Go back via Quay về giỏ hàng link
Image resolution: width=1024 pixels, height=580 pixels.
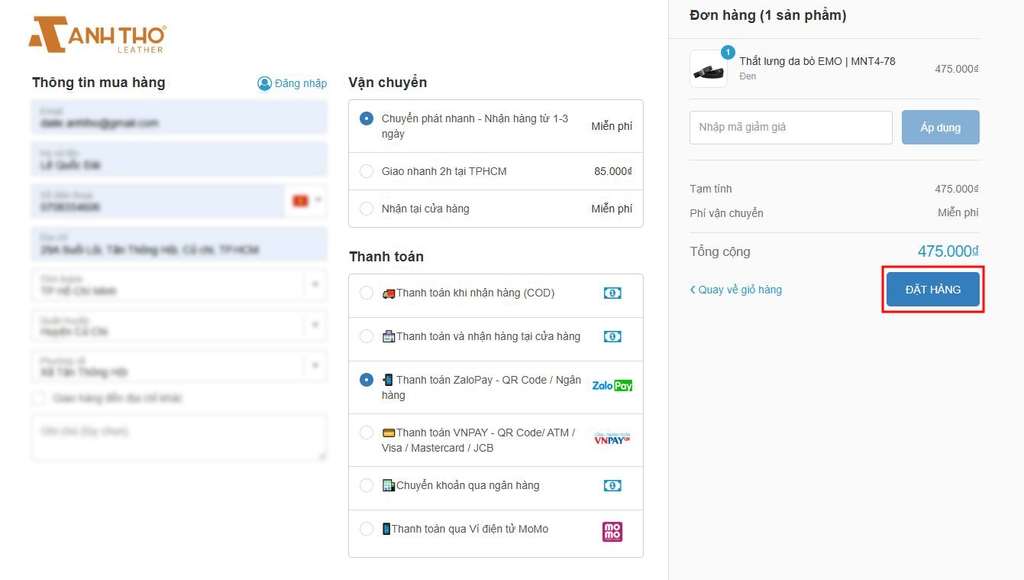(x=736, y=289)
